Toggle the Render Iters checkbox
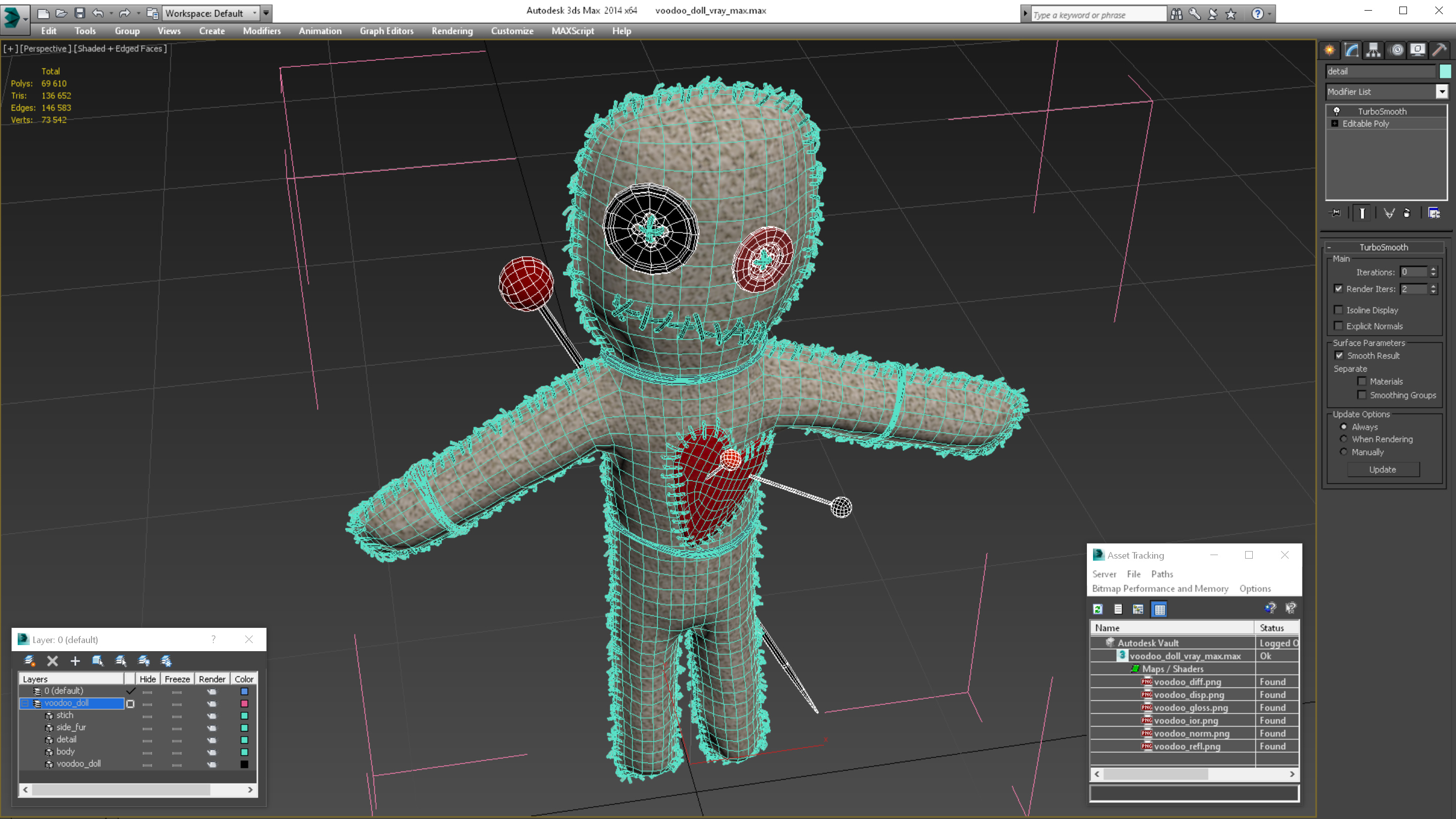 [1338, 289]
